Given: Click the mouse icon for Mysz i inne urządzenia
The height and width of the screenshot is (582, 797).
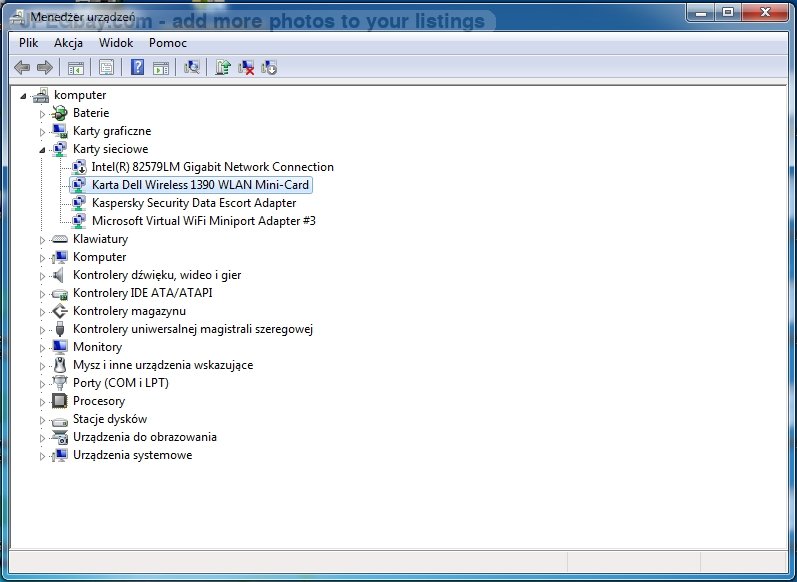Looking at the screenshot, I should pyautogui.click(x=59, y=365).
